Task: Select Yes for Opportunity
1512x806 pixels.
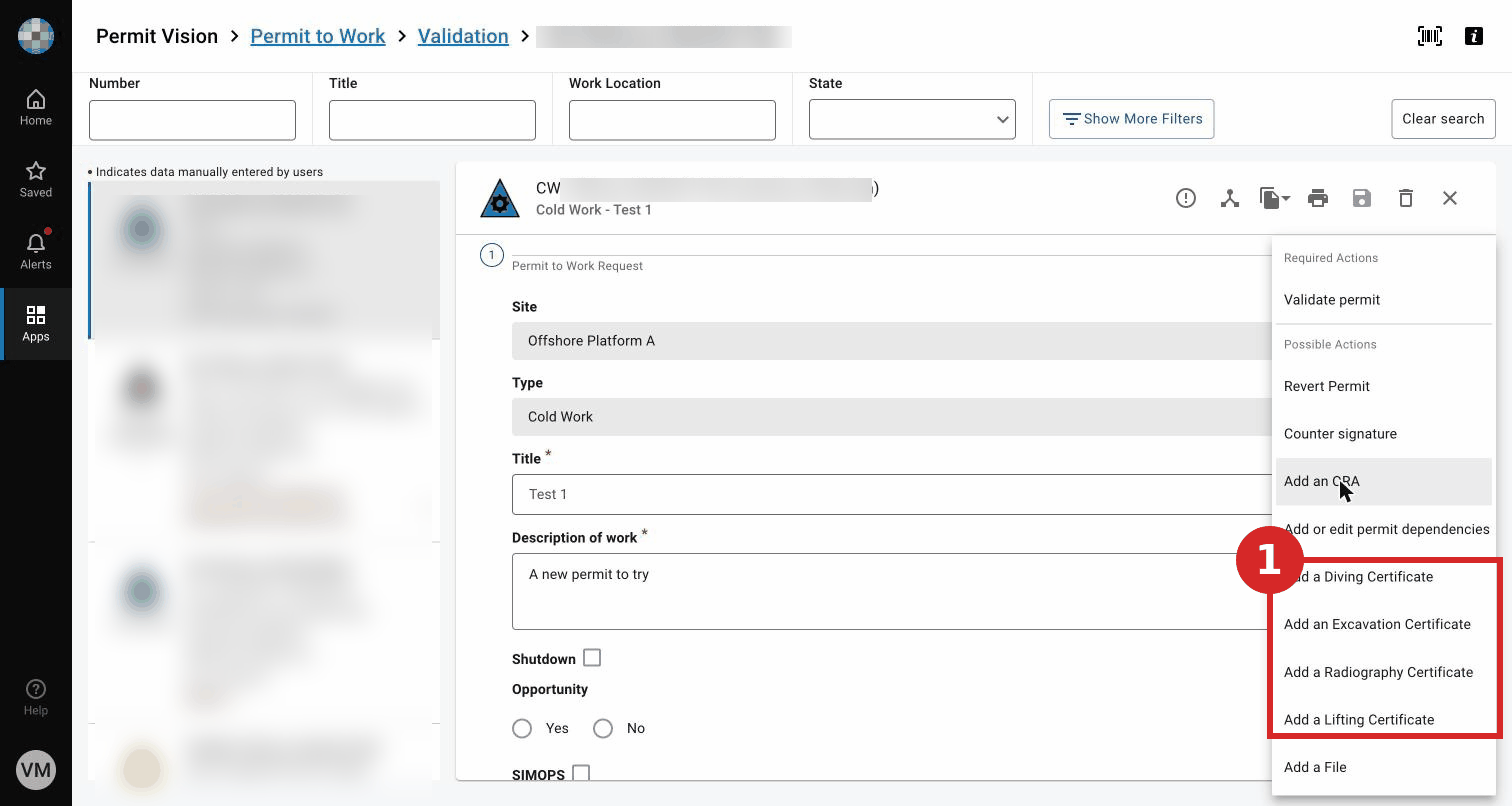Action: click(x=522, y=728)
